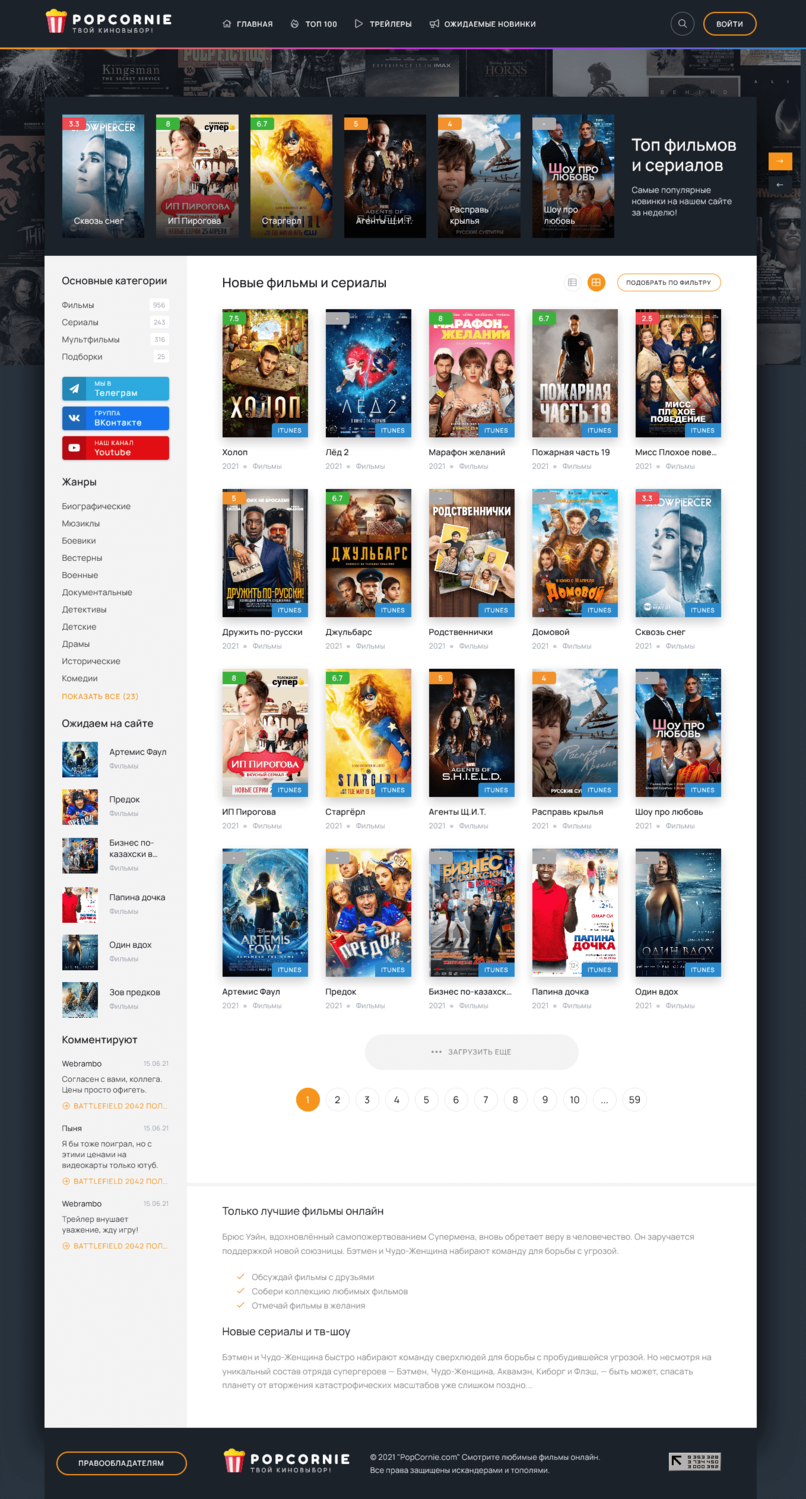
Task: Open the Документальные genre
Action: click(97, 592)
